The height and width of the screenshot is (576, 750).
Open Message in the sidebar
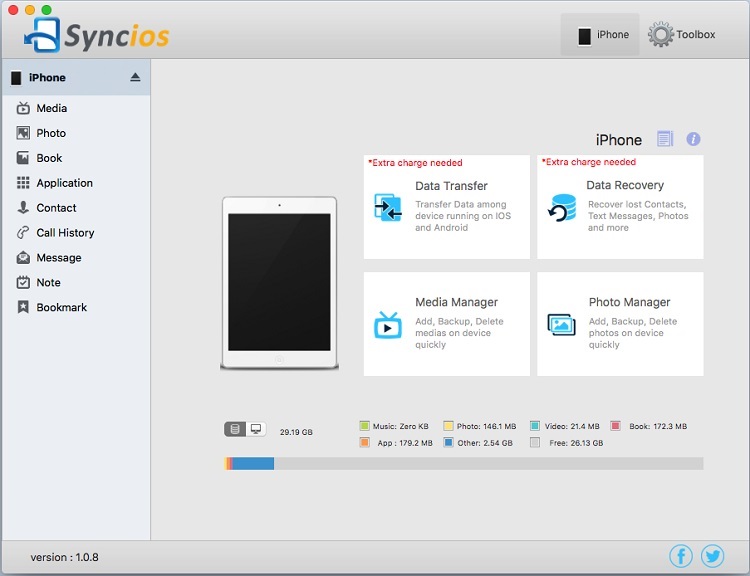click(59, 258)
